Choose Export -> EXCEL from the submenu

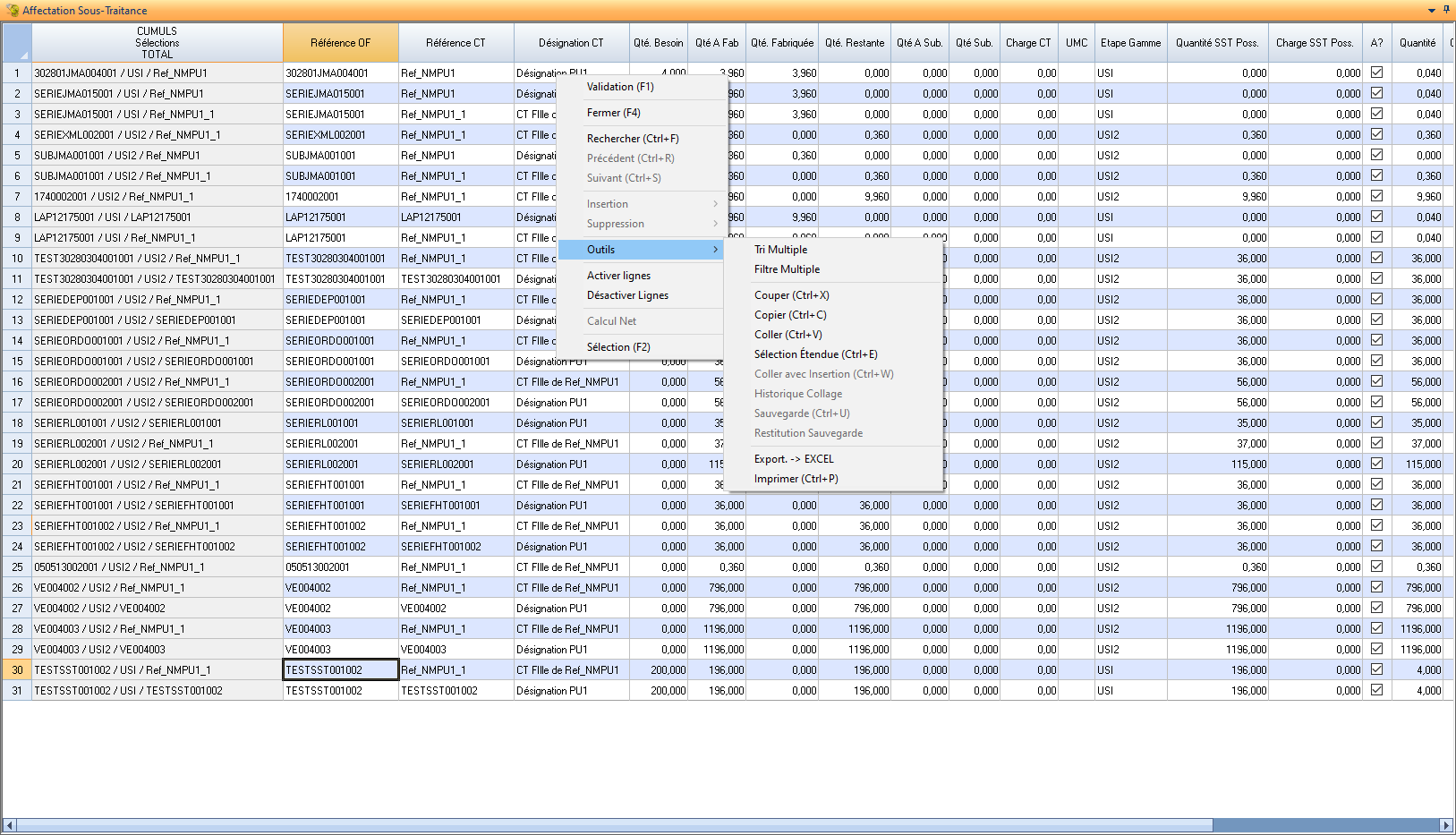point(794,459)
